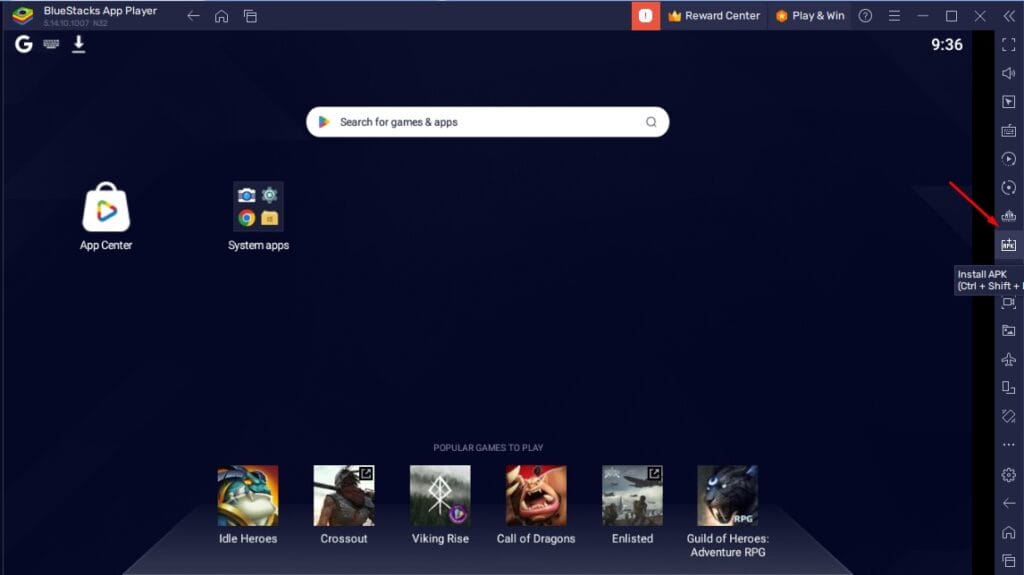Click the rotate/shake sidebar icon

[1008, 416]
